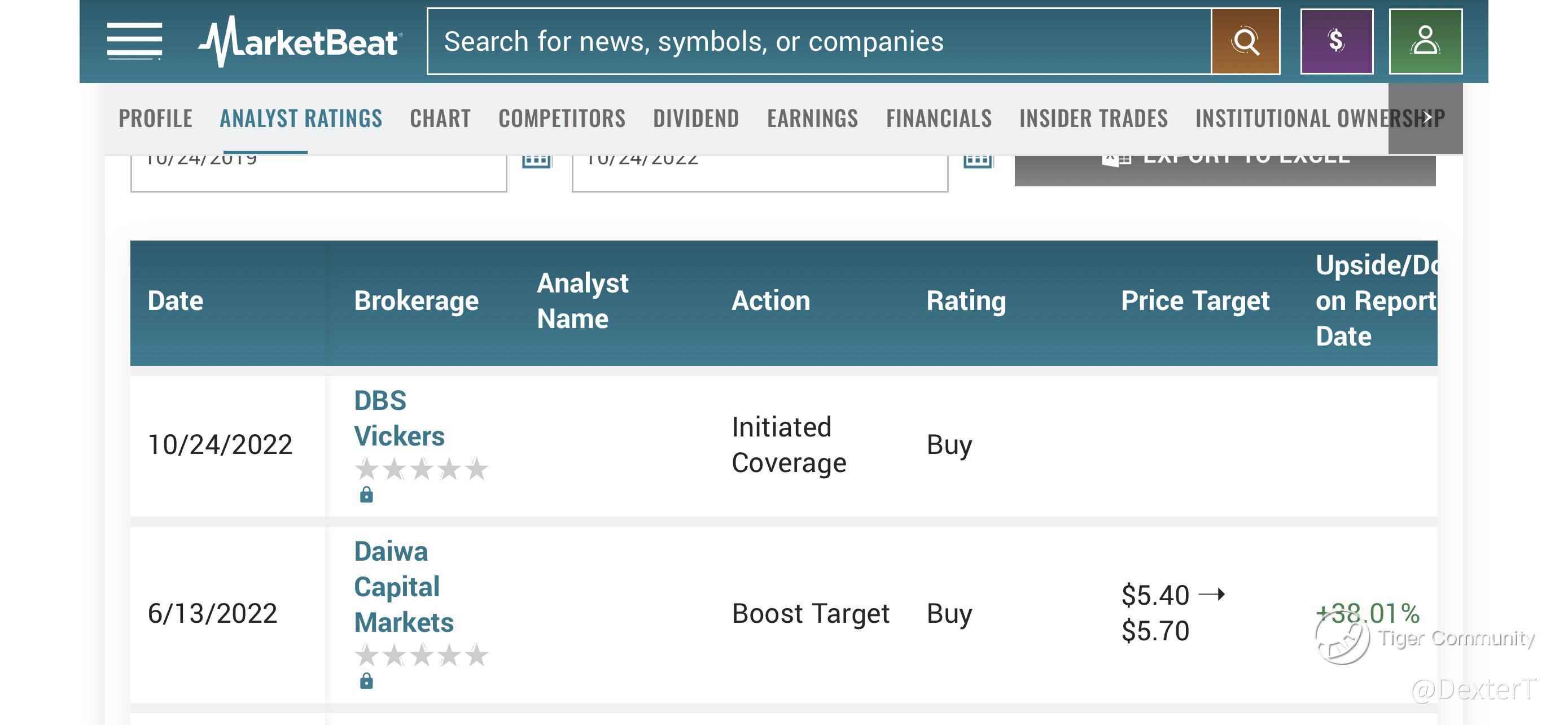Open the hamburger menu icon

click(134, 41)
